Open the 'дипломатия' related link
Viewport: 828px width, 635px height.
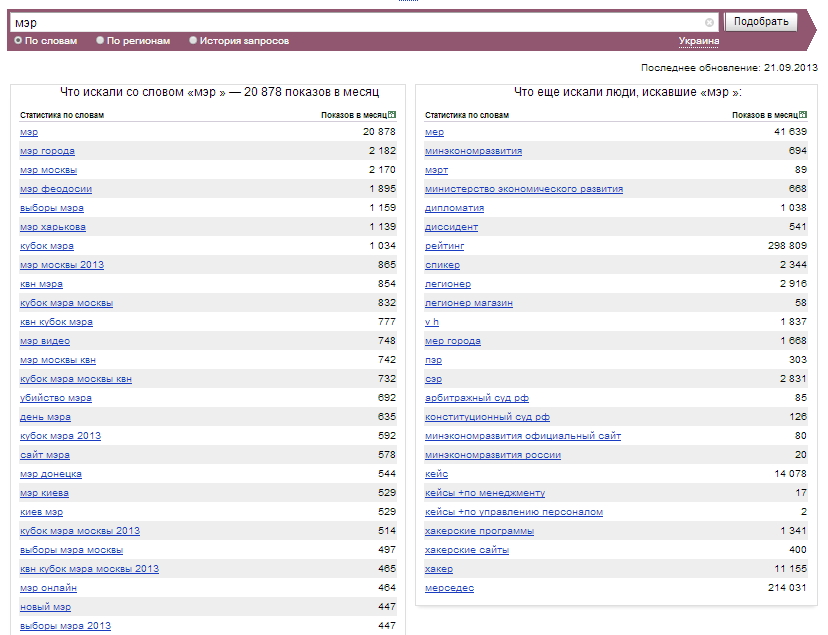[455, 208]
